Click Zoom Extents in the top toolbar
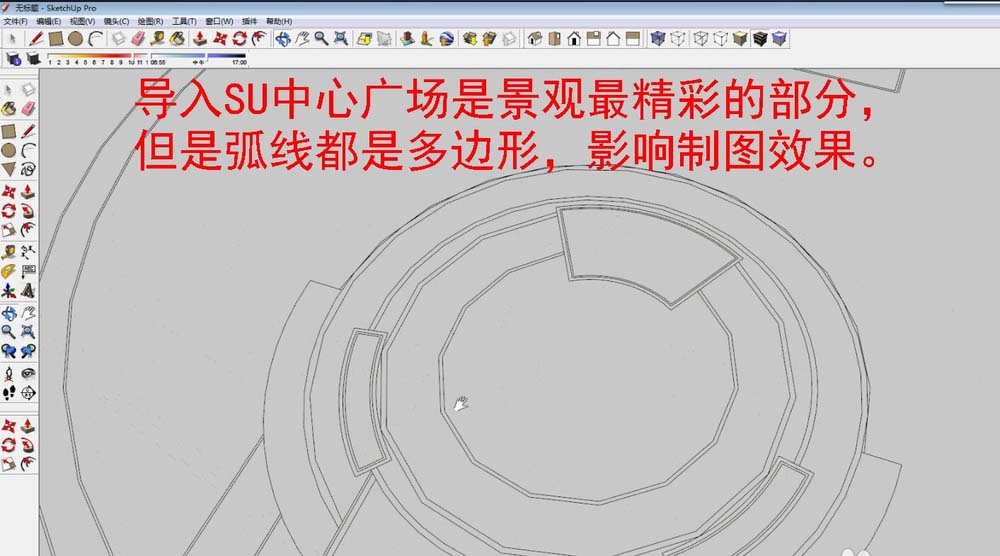This screenshot has height=556, width=1000. click(x=341, y=39)
